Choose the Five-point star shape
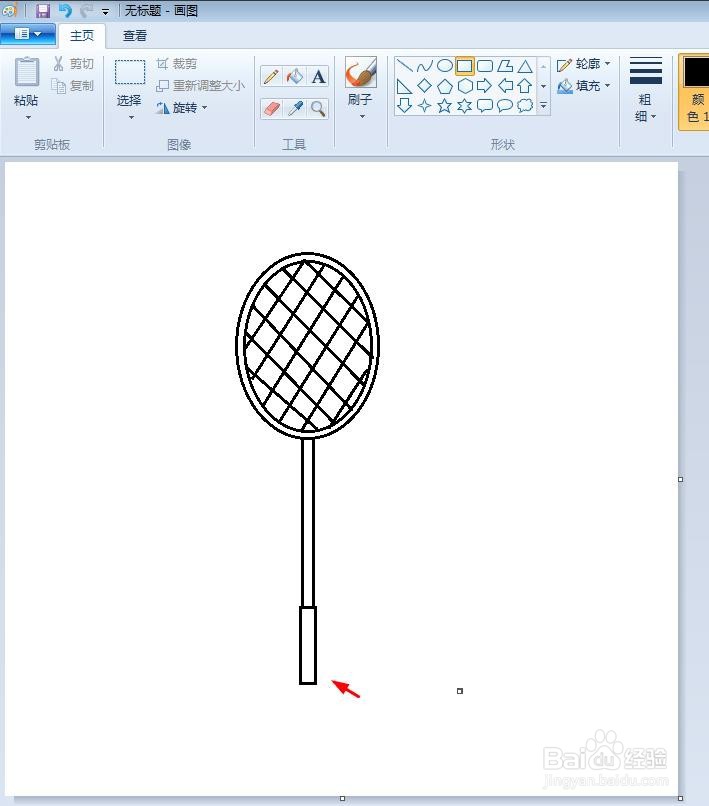 coord(445,105)
